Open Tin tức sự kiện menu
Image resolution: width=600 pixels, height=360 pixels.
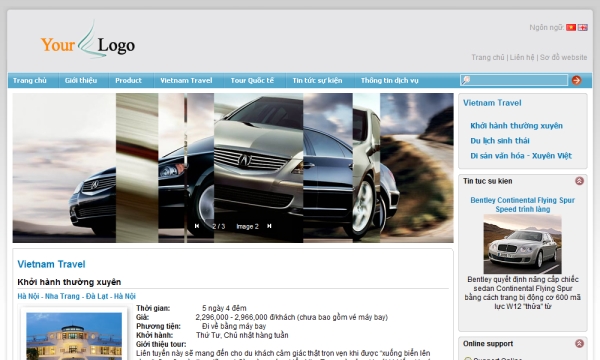pyautogui.click(x=317, y=80)
